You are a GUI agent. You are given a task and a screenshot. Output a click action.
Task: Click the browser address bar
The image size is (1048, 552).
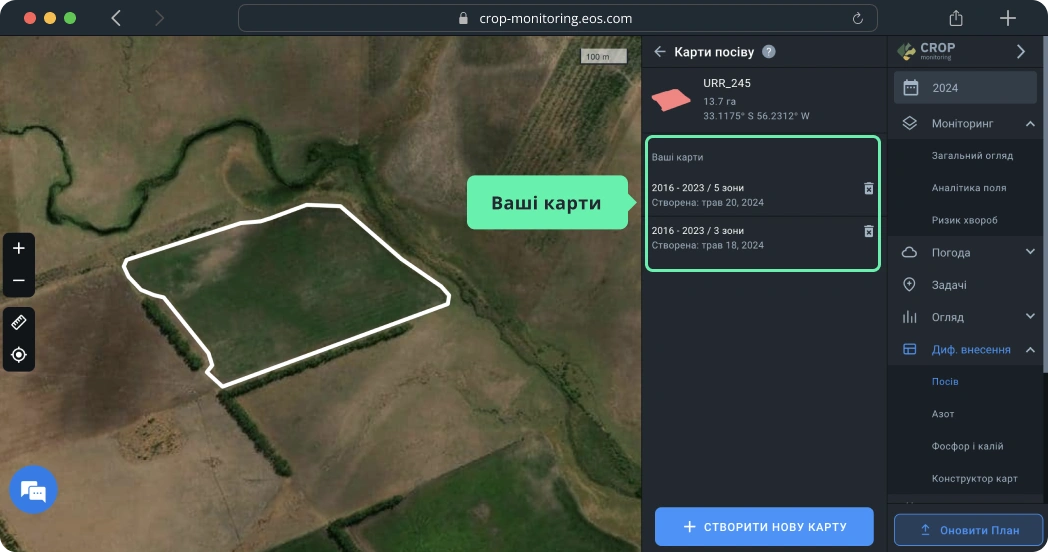click(557, 18)
